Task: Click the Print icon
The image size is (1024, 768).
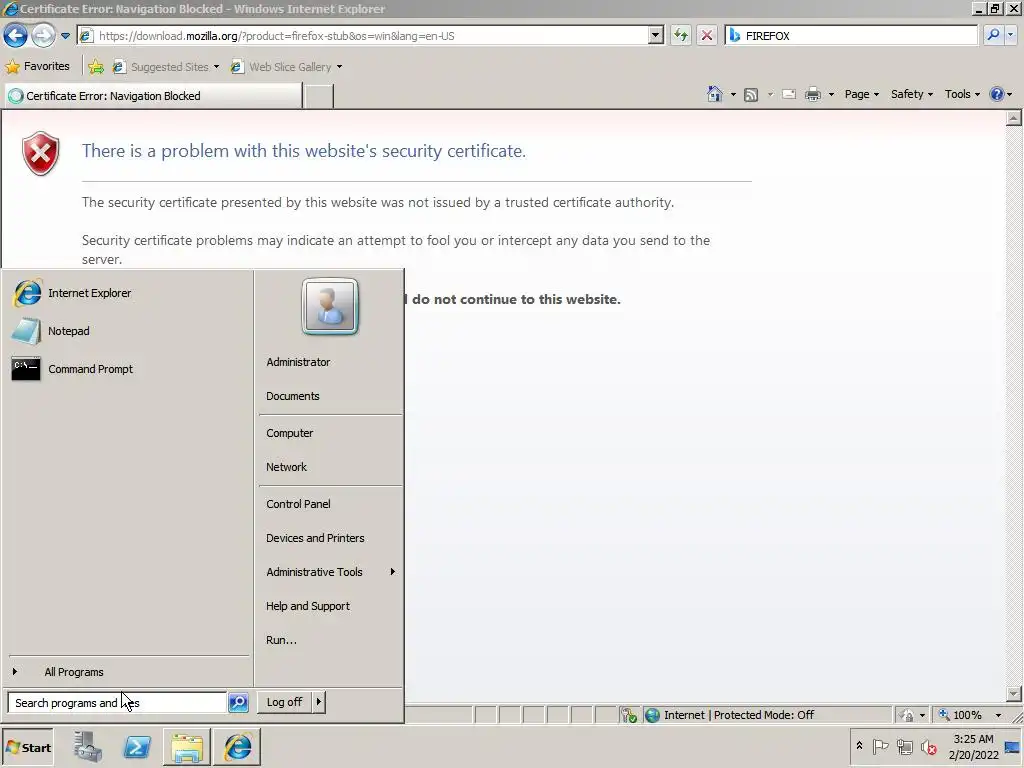Action: click(812, 94)
